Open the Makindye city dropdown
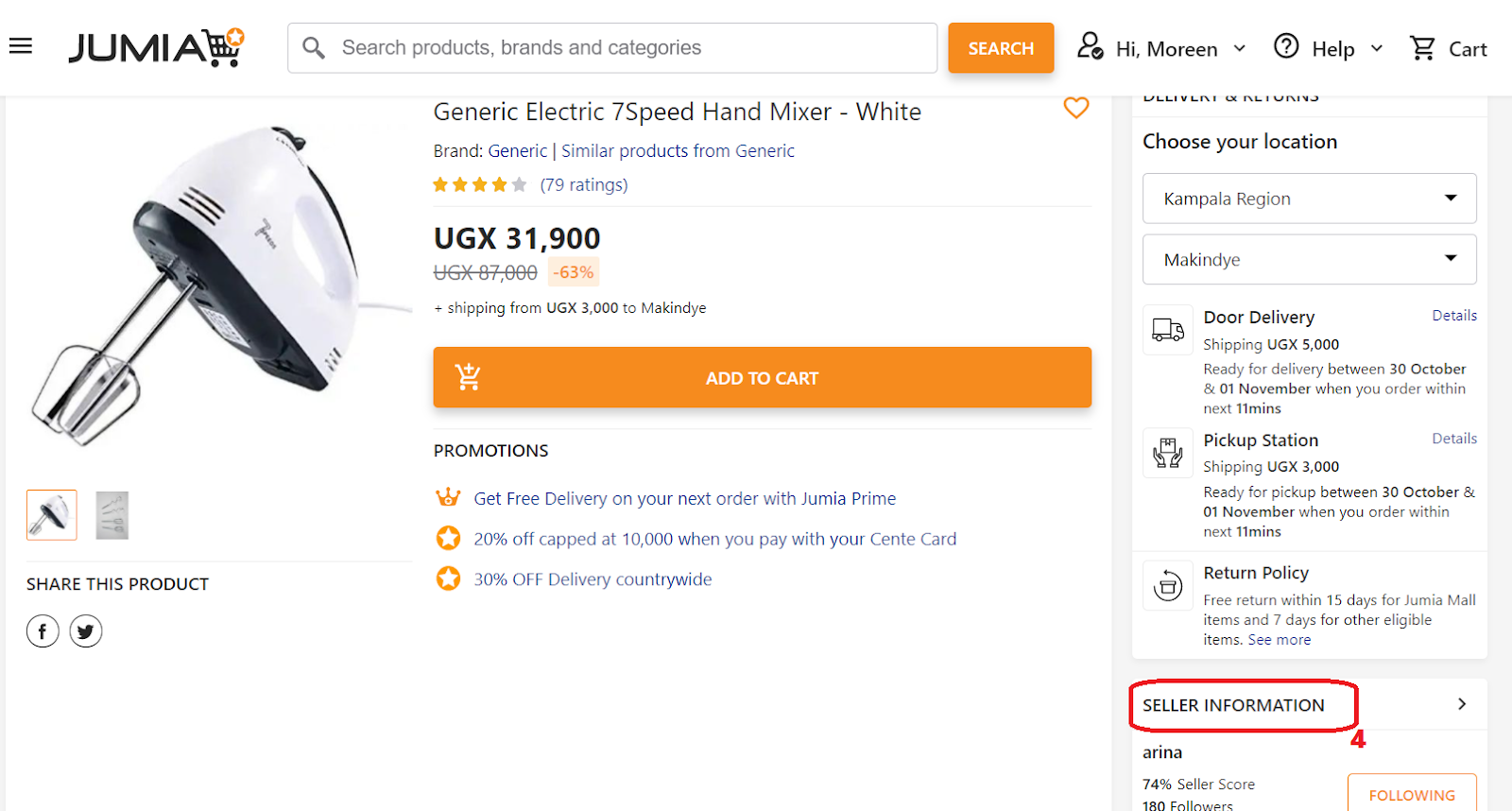Screen dimensions: 1512x811 (1309, 259)
